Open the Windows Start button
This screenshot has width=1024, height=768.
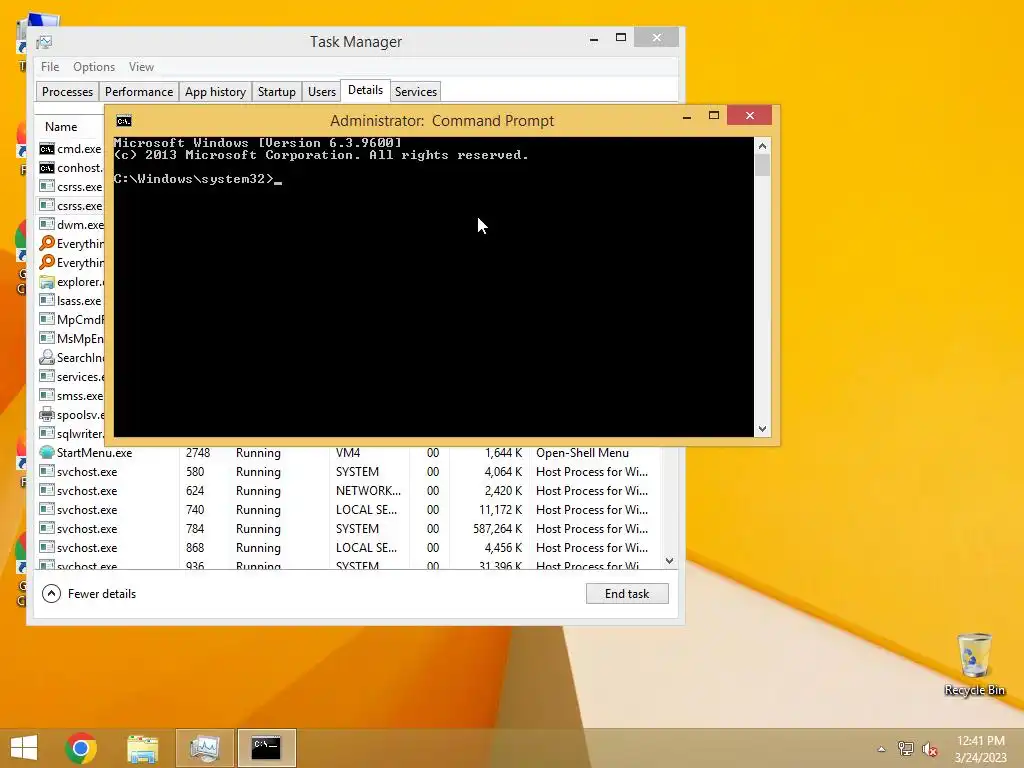(x=24, y=748)
